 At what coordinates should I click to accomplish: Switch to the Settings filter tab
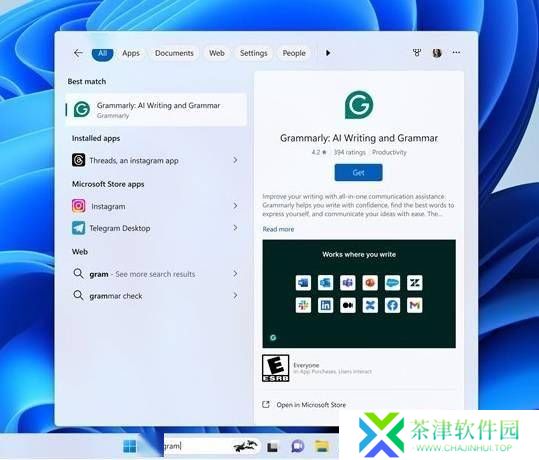254,53
